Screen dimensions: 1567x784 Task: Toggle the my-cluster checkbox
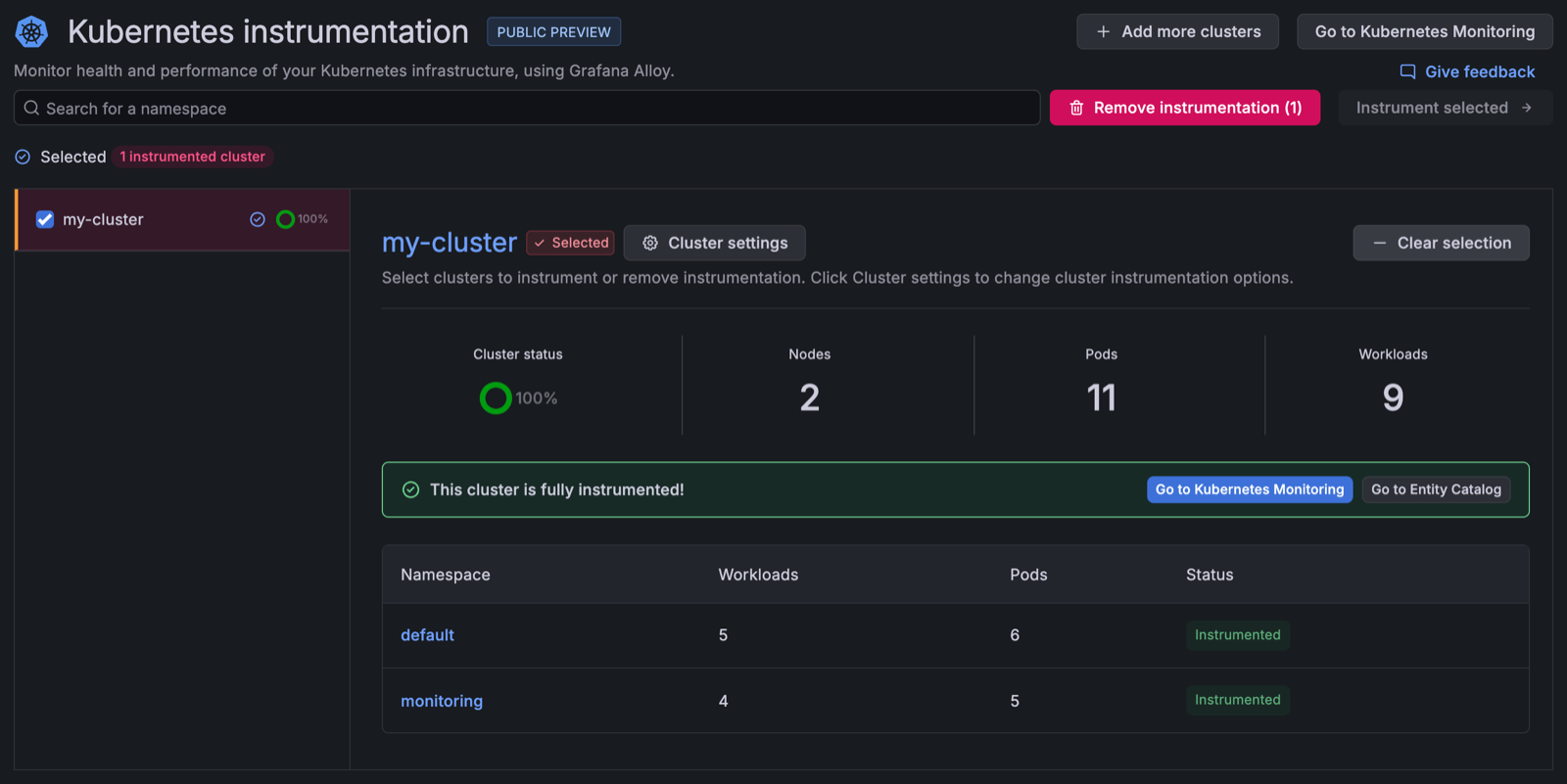coord(45,219)
